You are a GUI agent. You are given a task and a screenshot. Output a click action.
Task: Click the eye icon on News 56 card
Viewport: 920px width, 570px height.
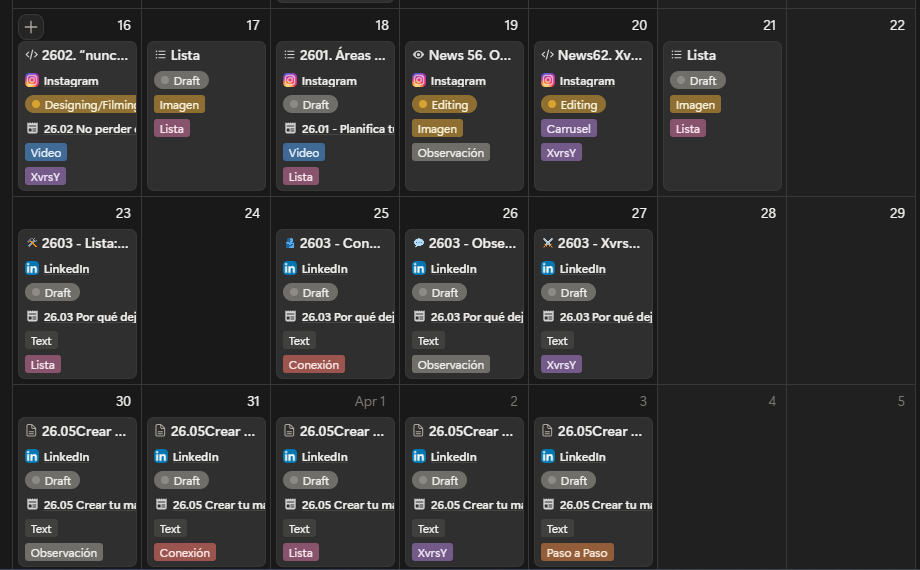pyautogui.click(x=418, y=56)
